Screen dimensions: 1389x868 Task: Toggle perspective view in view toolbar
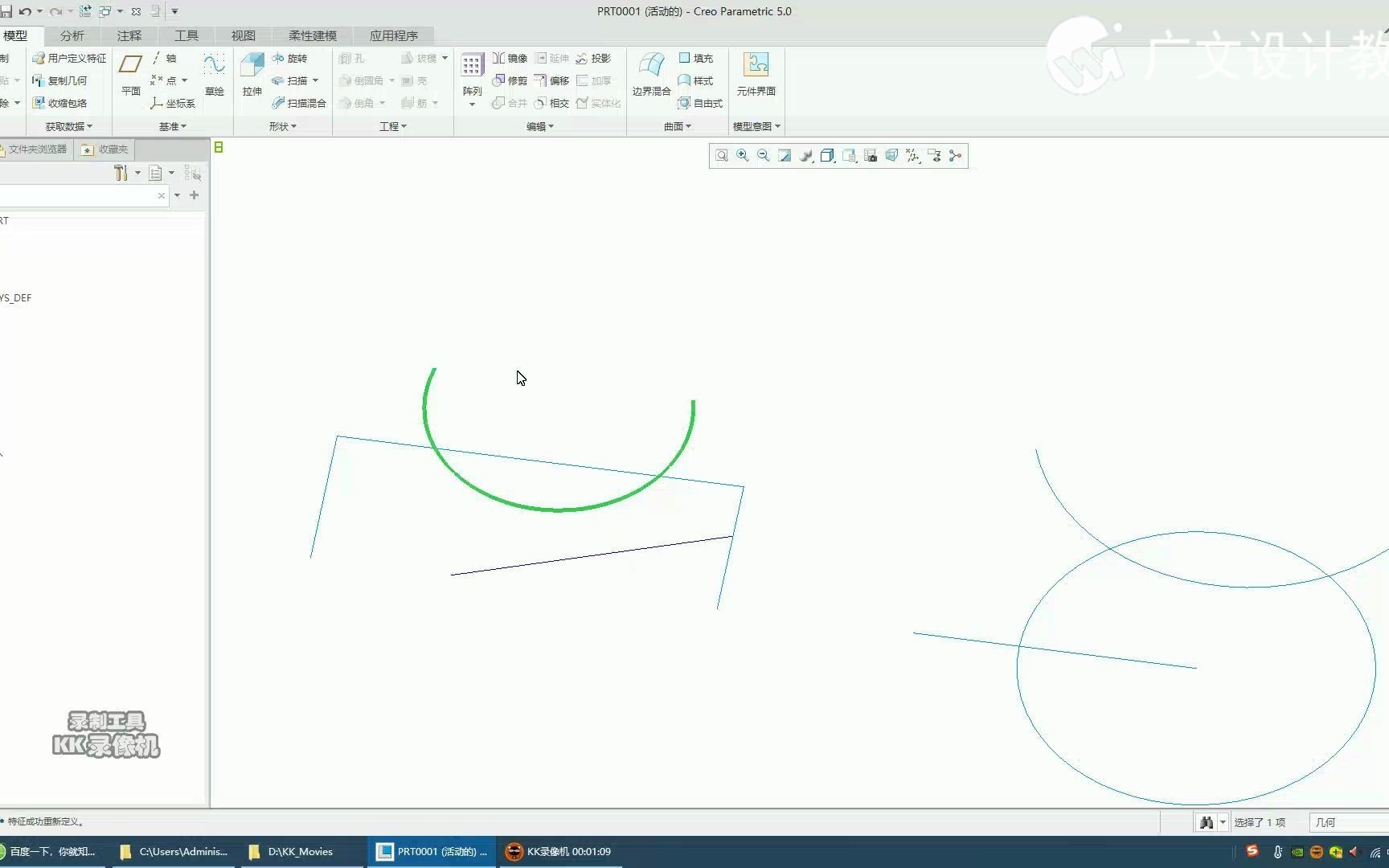click(891, 156)
